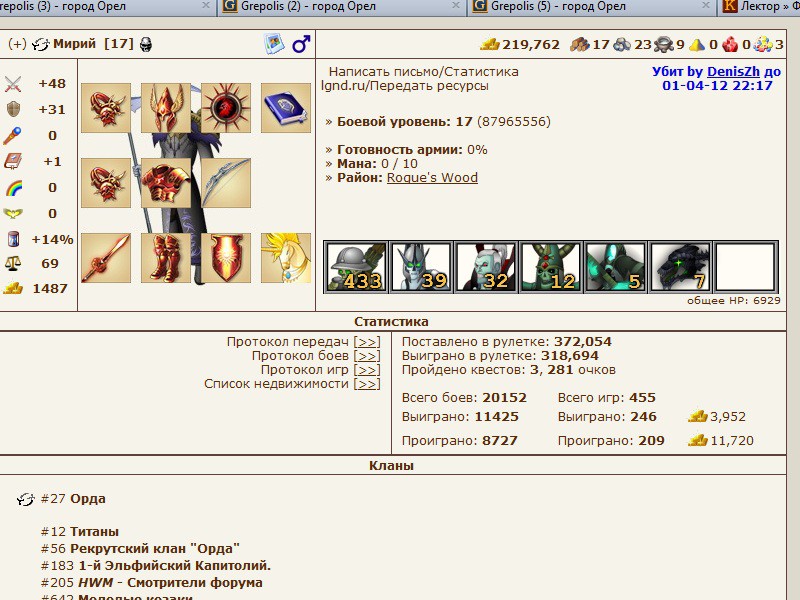800x600 pixels.
Task: Select the red shield item
Action: point(226,258)
